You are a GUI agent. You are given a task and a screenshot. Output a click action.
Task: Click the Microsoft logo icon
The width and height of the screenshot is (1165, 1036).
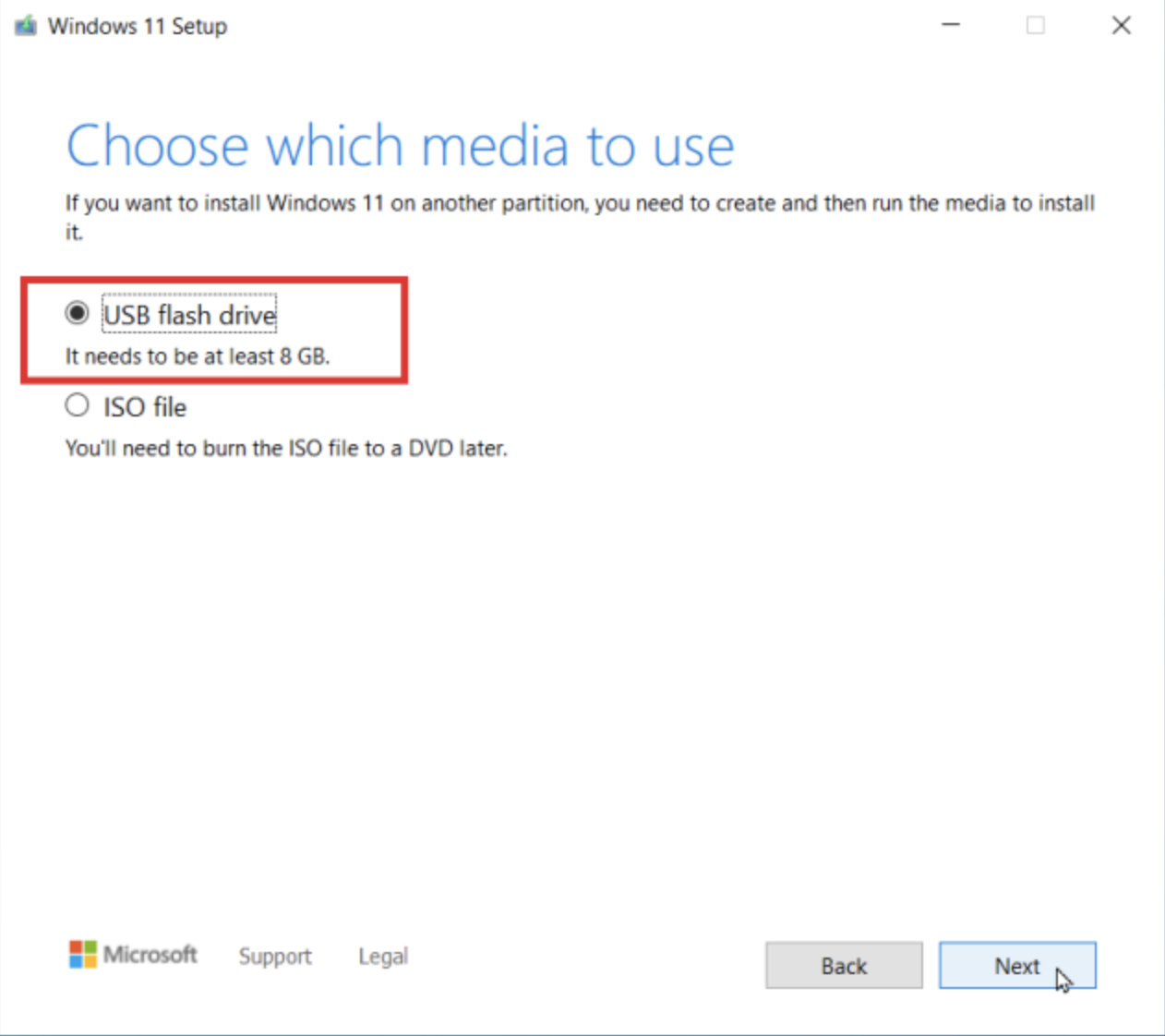pyautogui.click(x=82, y=955)
